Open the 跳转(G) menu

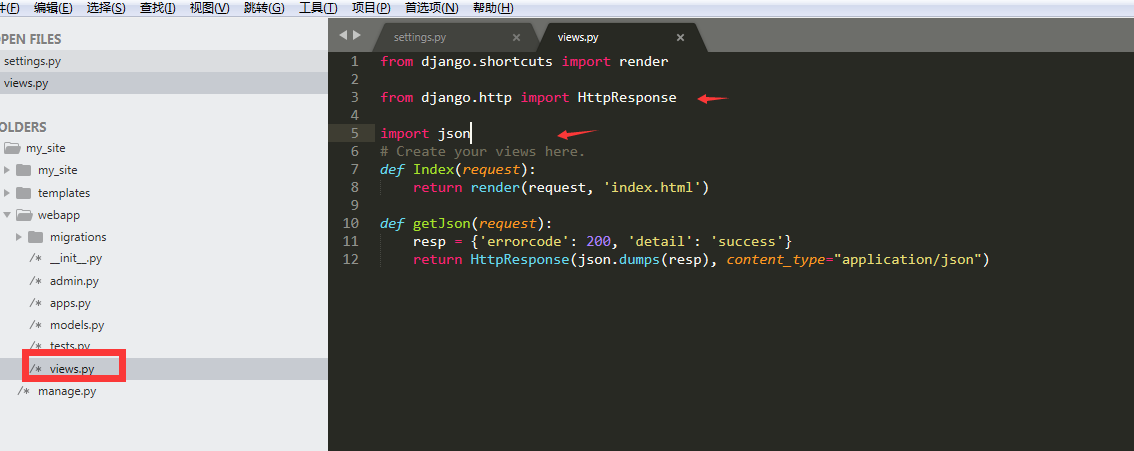coord(264,8)
